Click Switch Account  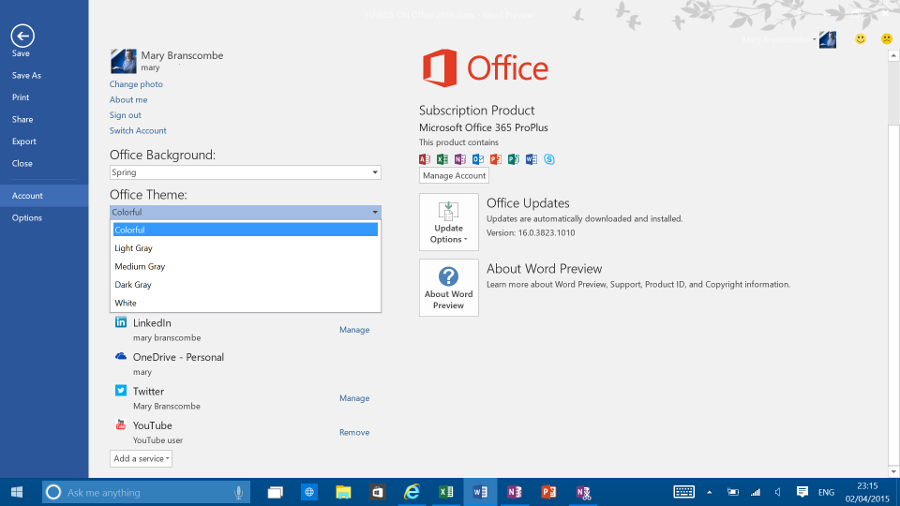(x=138, y=130)
